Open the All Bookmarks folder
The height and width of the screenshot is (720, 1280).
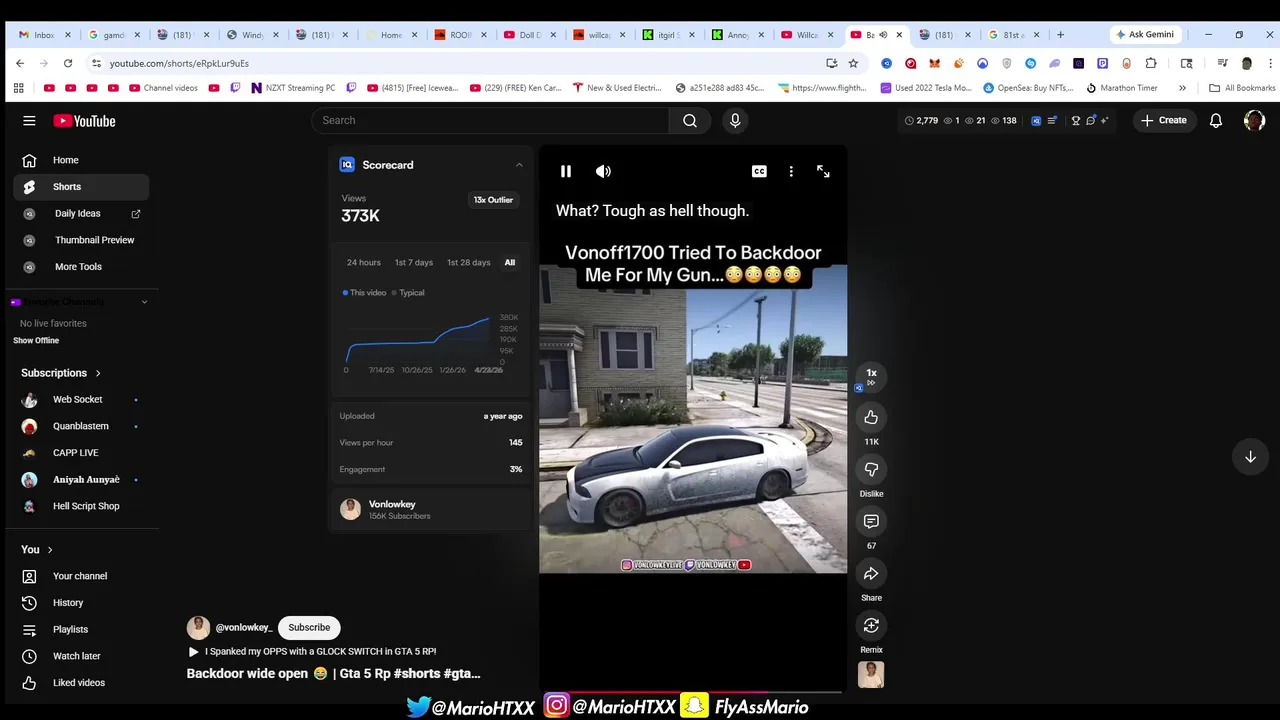point(1242,88)
